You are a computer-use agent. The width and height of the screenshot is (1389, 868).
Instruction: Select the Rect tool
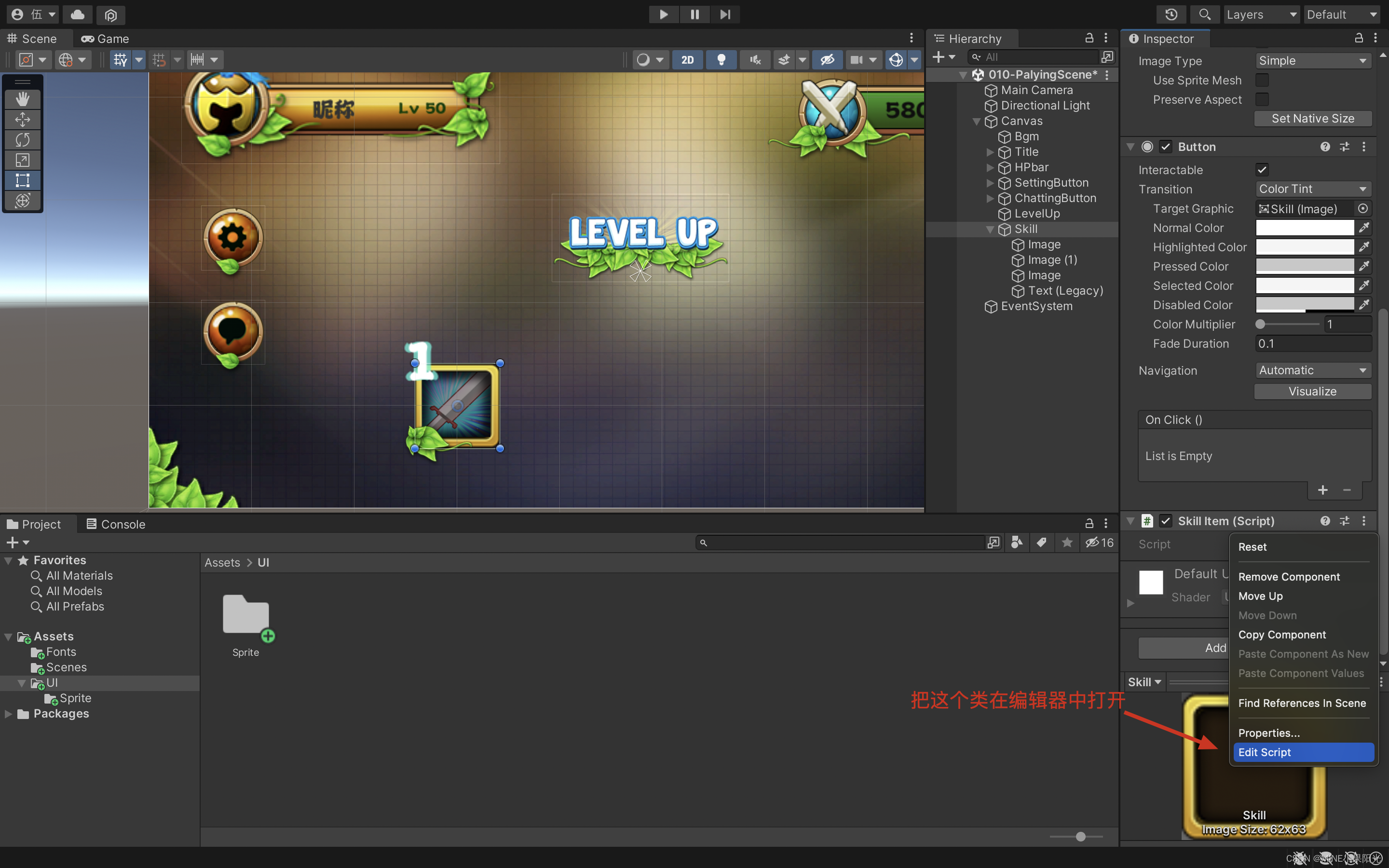(x=22, y=180)
